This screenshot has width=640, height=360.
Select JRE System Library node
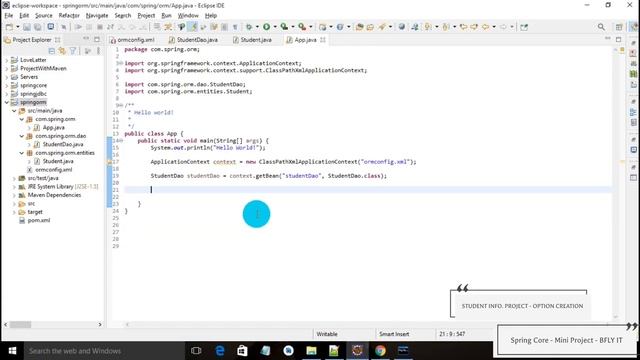(62, 187)
